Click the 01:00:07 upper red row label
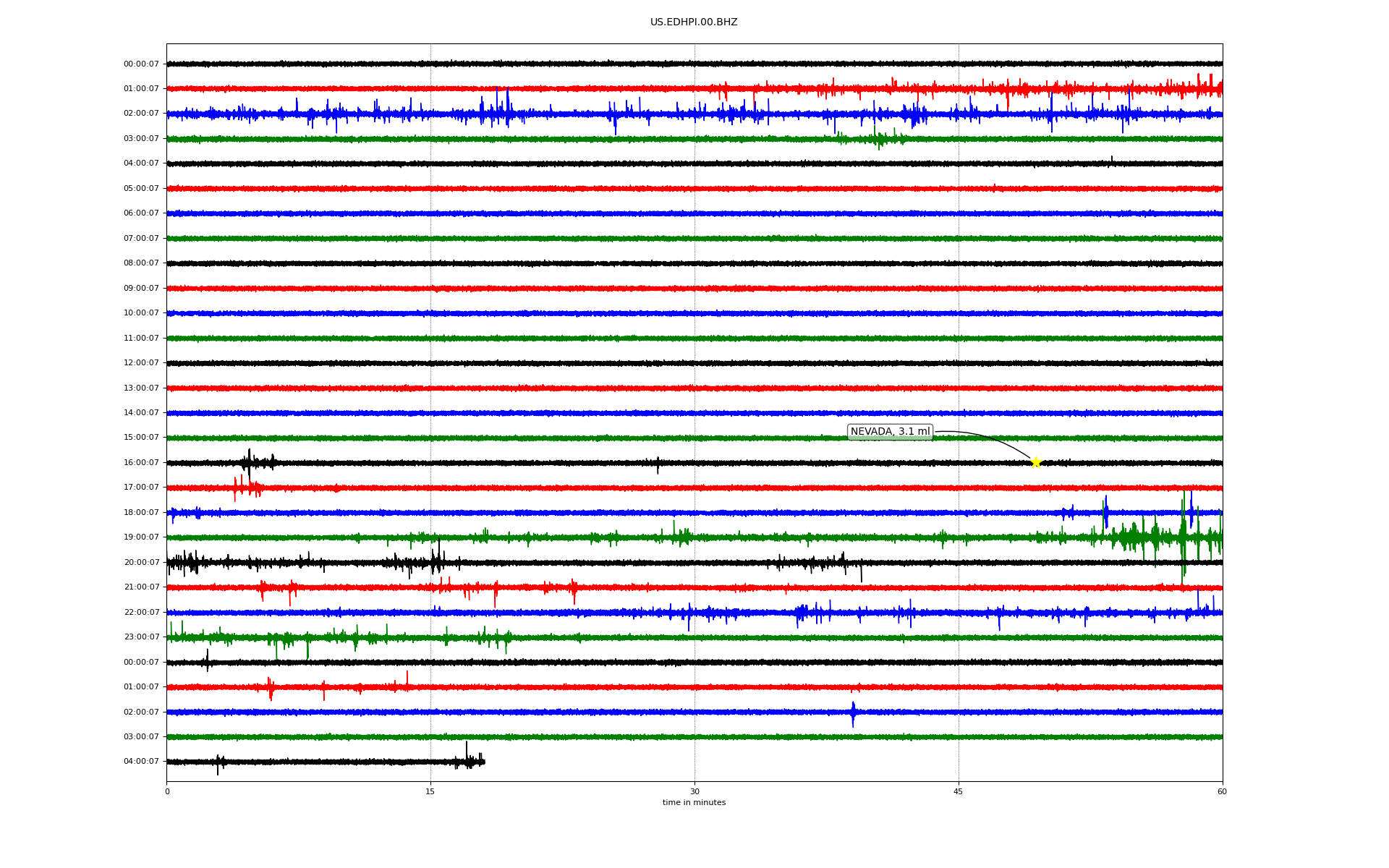The height and width of the screenshot is (868, 1389). tap(141, 89)
